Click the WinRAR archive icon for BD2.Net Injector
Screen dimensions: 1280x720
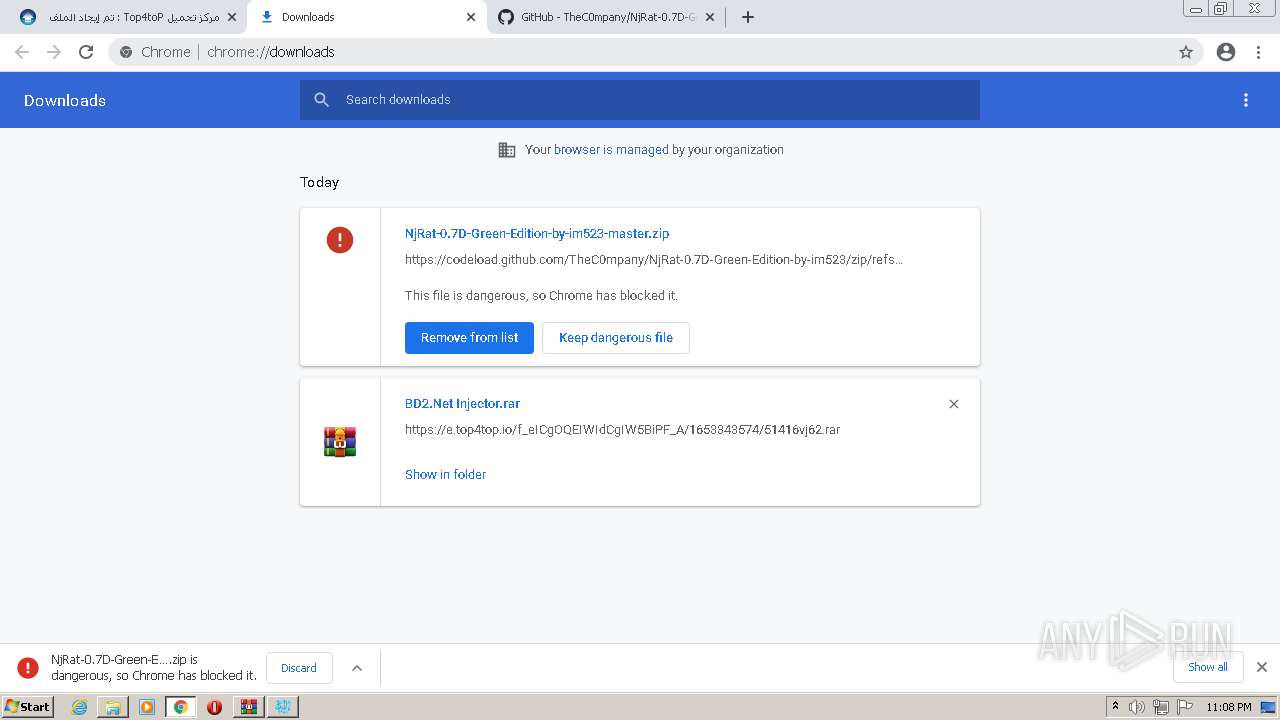(x=340, y=442)
